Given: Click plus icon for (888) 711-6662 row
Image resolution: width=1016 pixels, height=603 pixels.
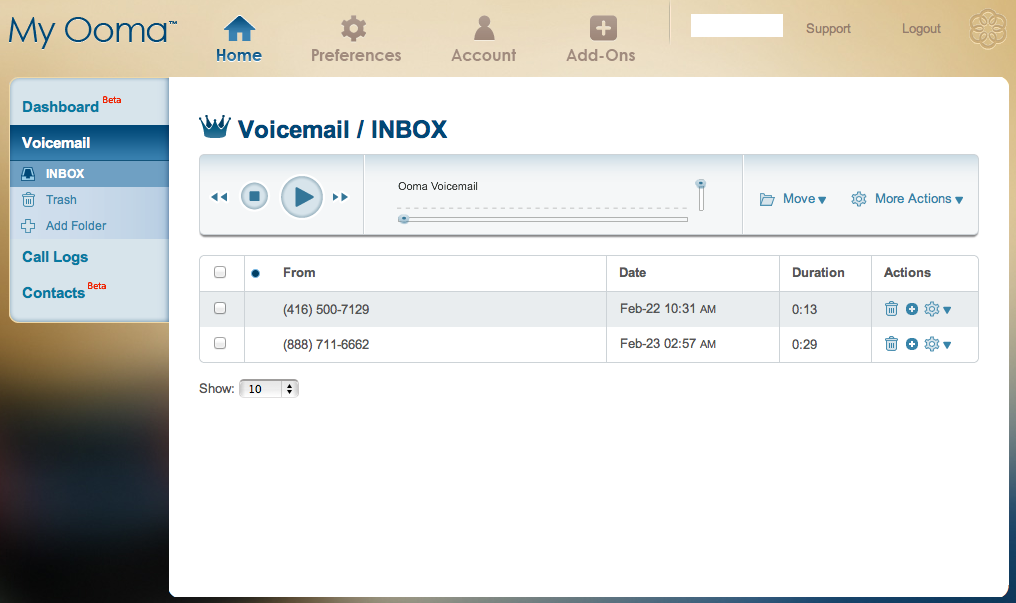Looking at the screenshot, I should [x=912, y=344].
